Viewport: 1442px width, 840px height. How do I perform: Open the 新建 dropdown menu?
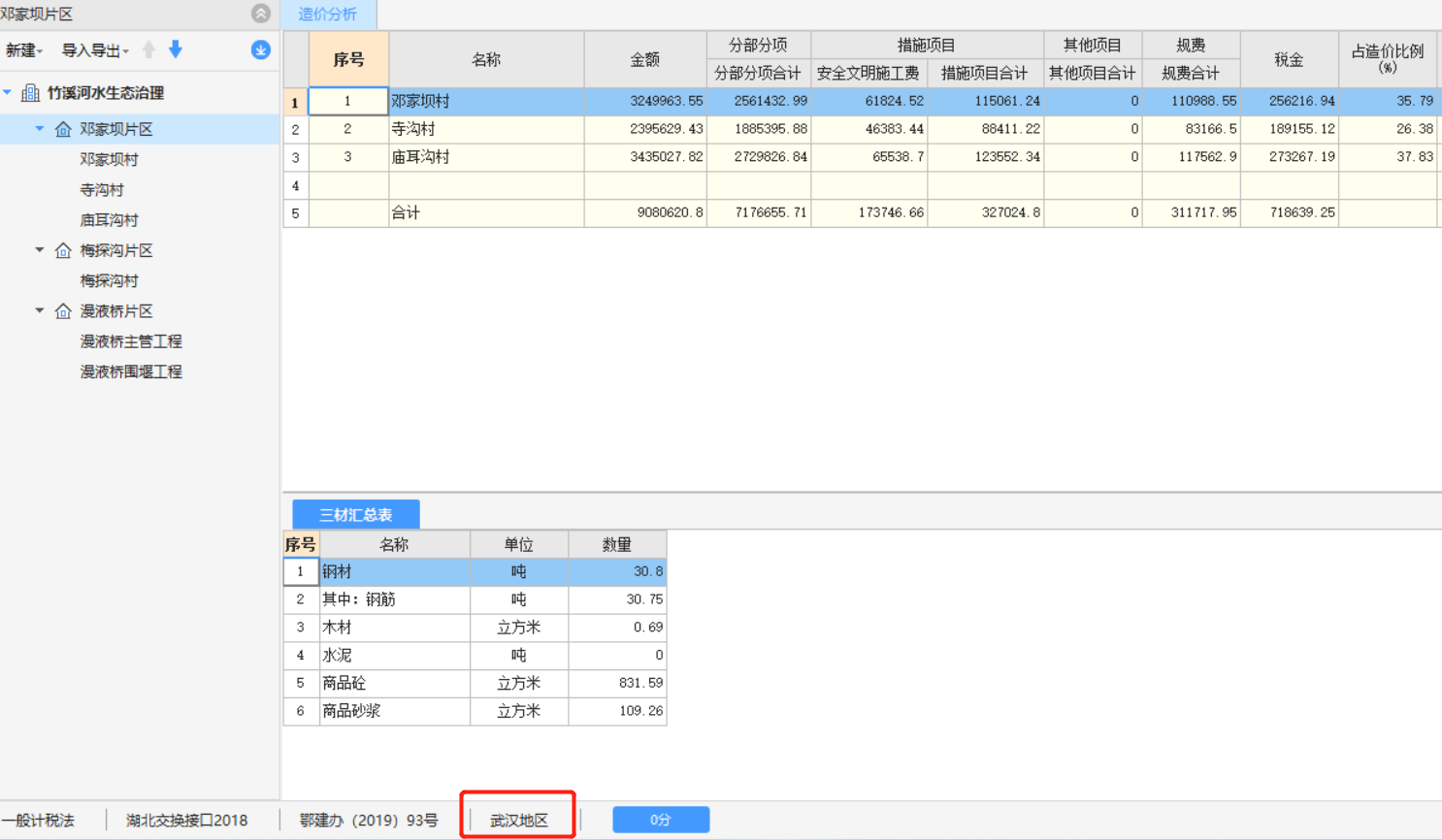click(x=24, y=49)
